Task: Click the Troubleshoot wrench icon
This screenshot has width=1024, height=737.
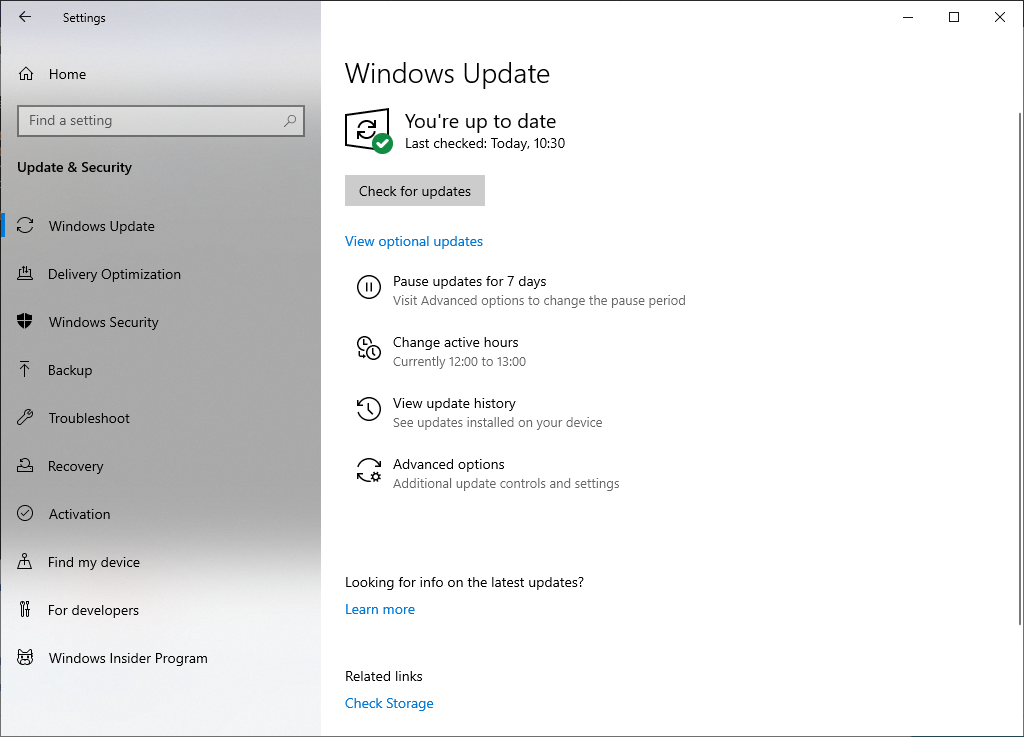Action: click(x=25, y=418)
